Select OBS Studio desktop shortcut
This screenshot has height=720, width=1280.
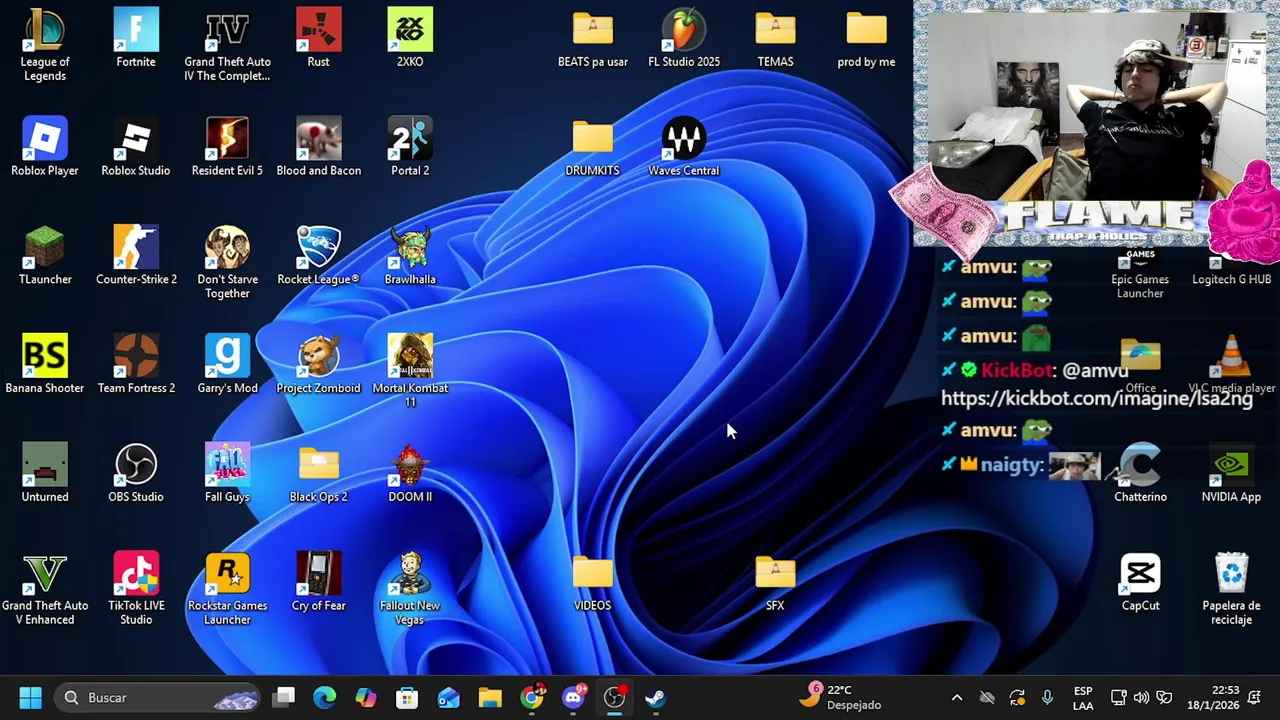(136, 473)
